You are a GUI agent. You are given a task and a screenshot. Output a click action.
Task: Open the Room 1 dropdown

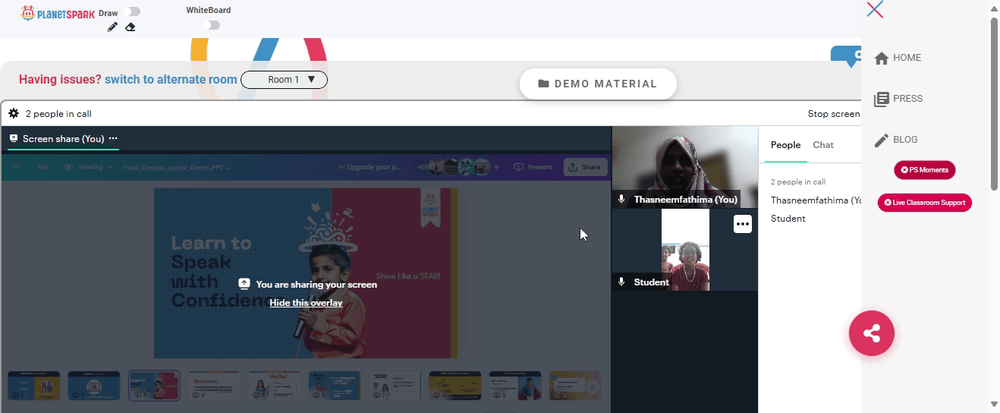tap(284, 80)
